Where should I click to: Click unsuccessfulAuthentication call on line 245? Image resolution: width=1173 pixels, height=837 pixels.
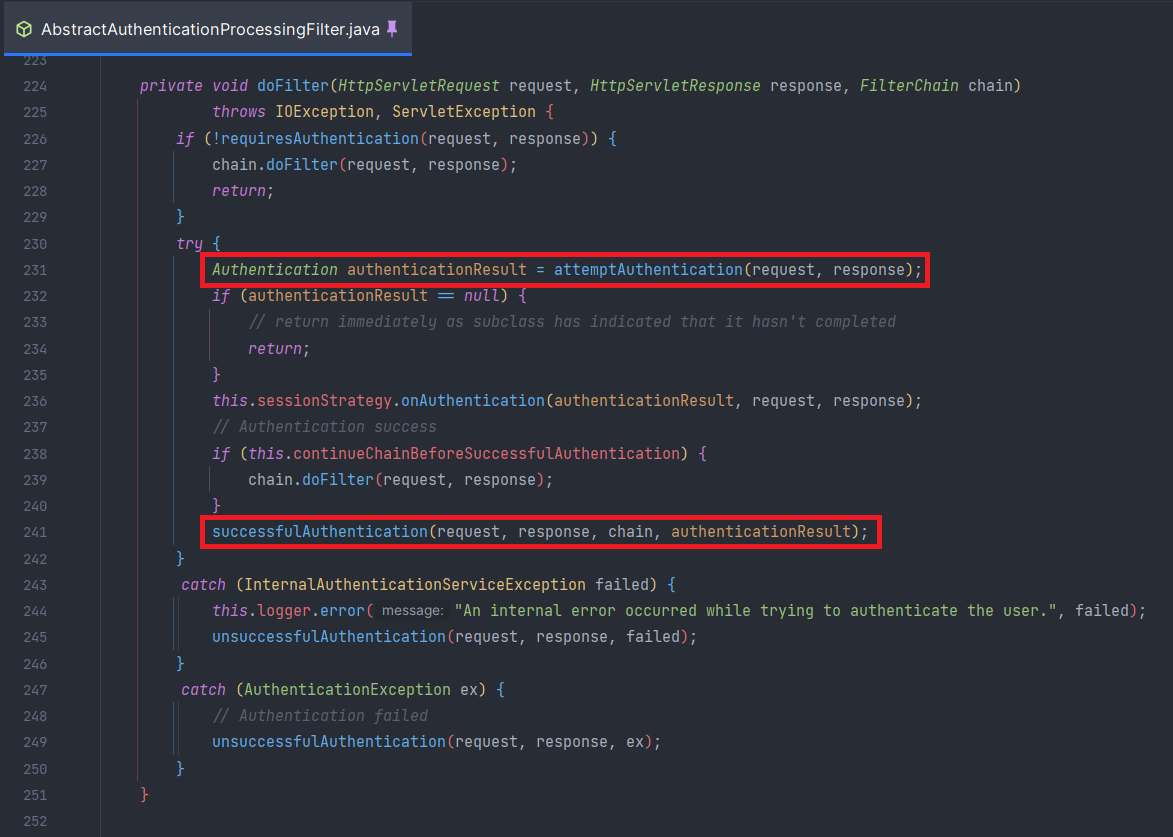pyautogui.click(x=328, y=637)
